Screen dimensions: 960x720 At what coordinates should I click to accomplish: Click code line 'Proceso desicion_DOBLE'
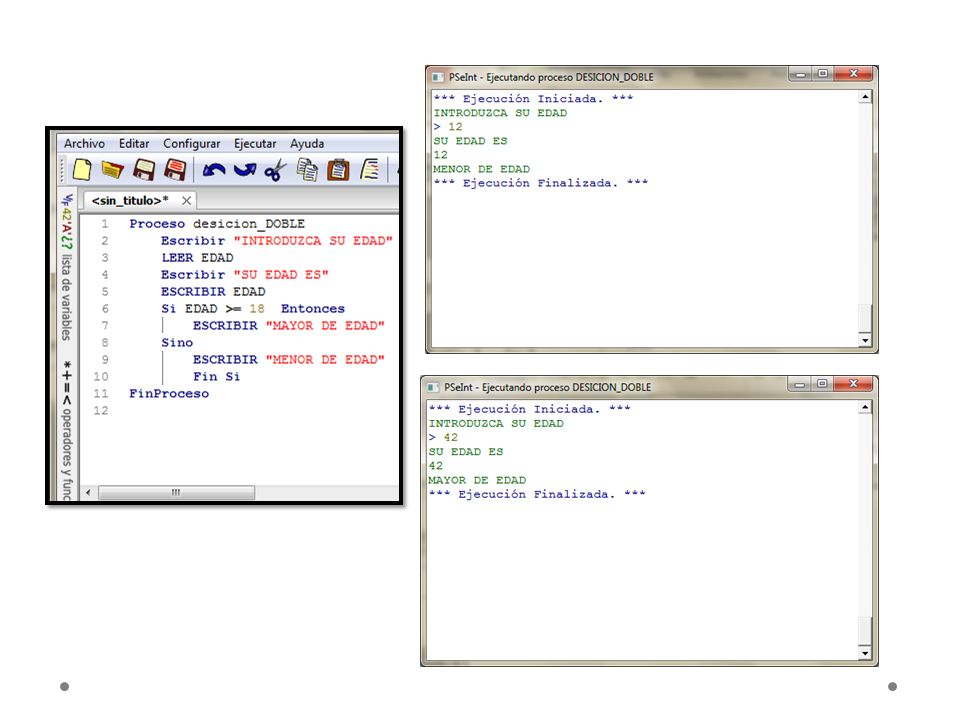click(217, 224)
